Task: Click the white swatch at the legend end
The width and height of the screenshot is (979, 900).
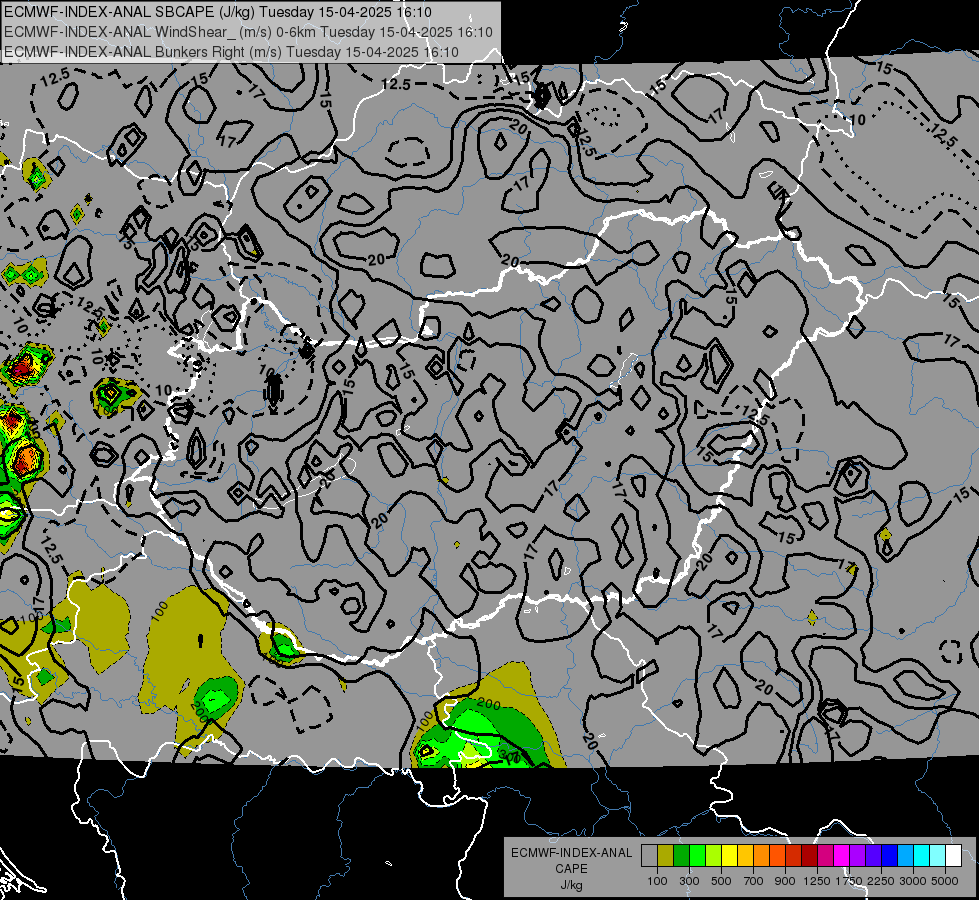Action: (953, 856)
